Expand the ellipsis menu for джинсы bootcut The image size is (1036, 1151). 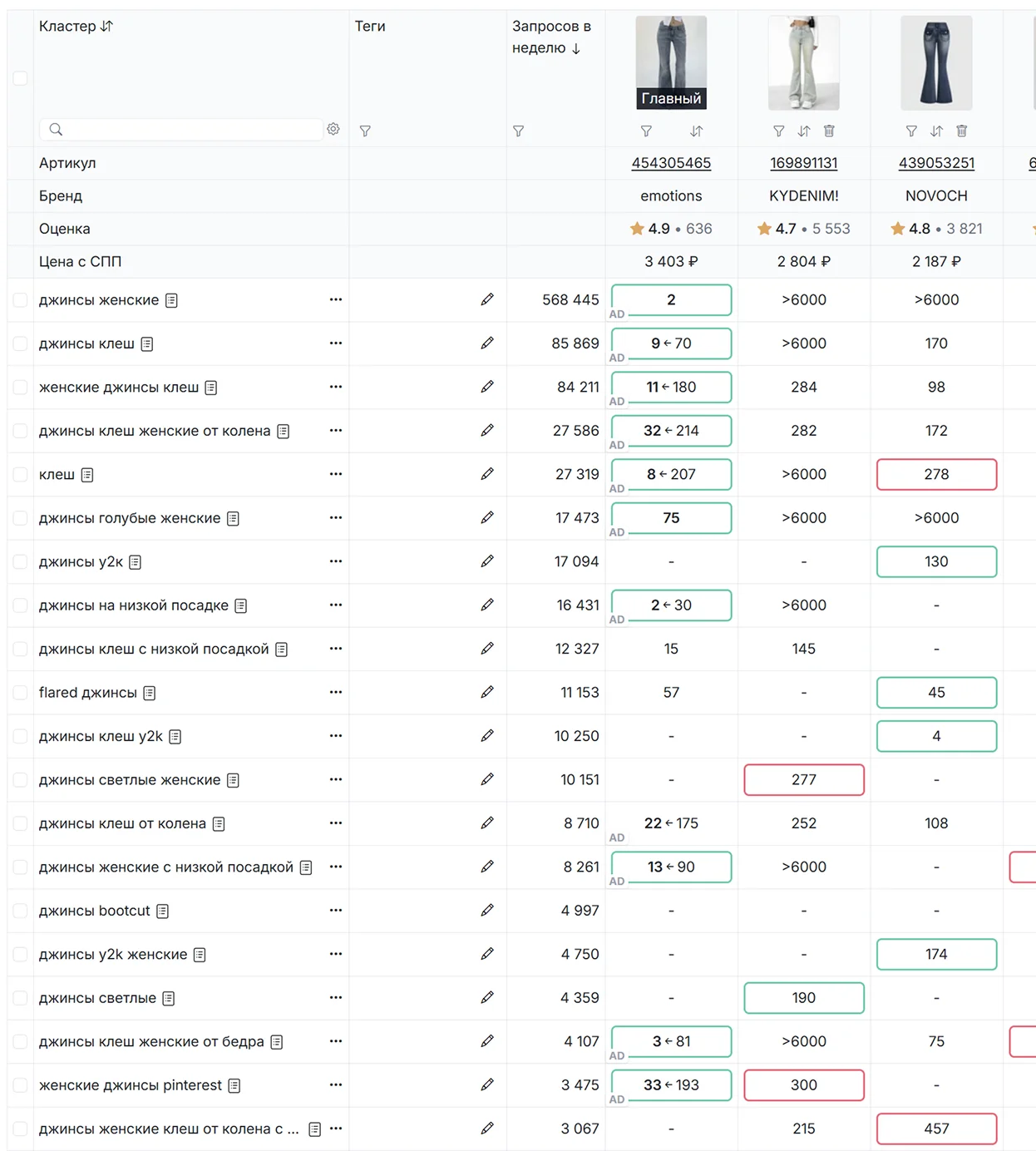[x=336, y=911]
